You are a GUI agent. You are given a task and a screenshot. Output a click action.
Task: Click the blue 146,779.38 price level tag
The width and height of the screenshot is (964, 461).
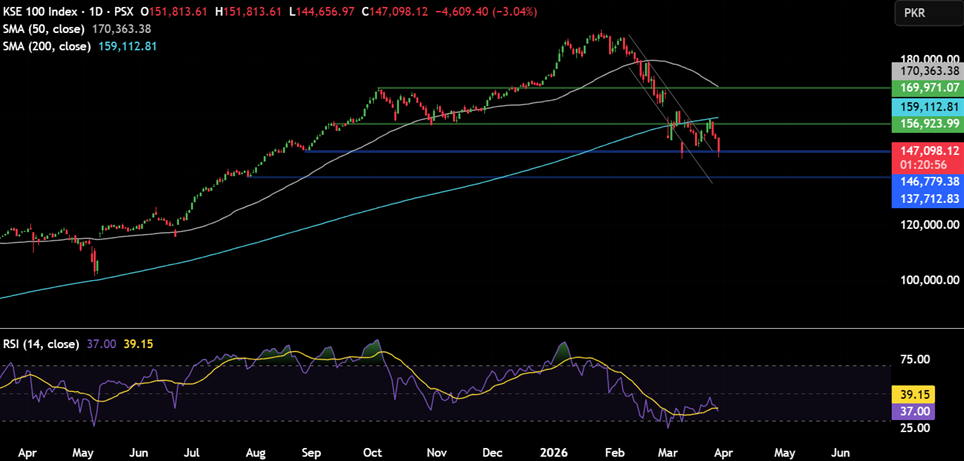[x=927, y=182]
